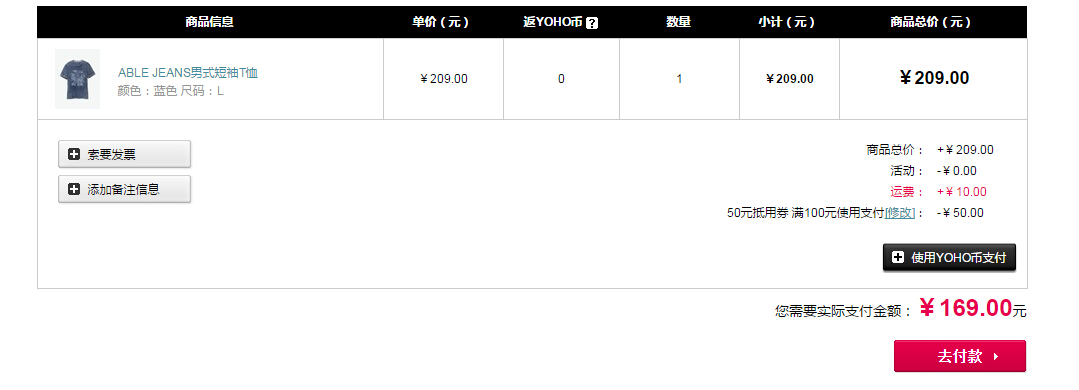Click the 商品总价（元） column header
This screenshot has width=1079, height=390.
coord(931,22)
